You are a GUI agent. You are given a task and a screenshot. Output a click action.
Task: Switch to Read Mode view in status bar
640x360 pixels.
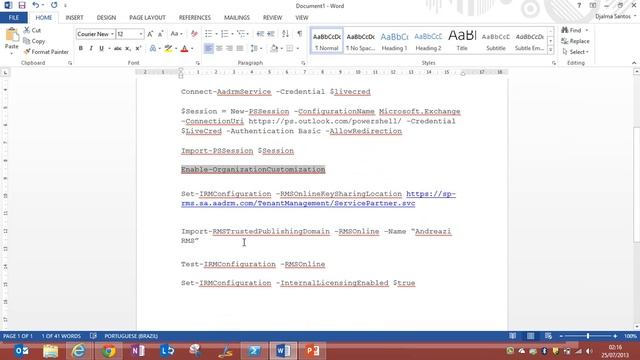pyautogui.click(x=513, y=336)
